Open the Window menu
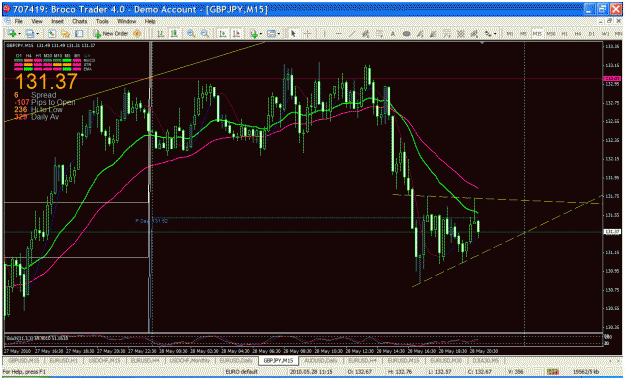 tap(126, 21)
